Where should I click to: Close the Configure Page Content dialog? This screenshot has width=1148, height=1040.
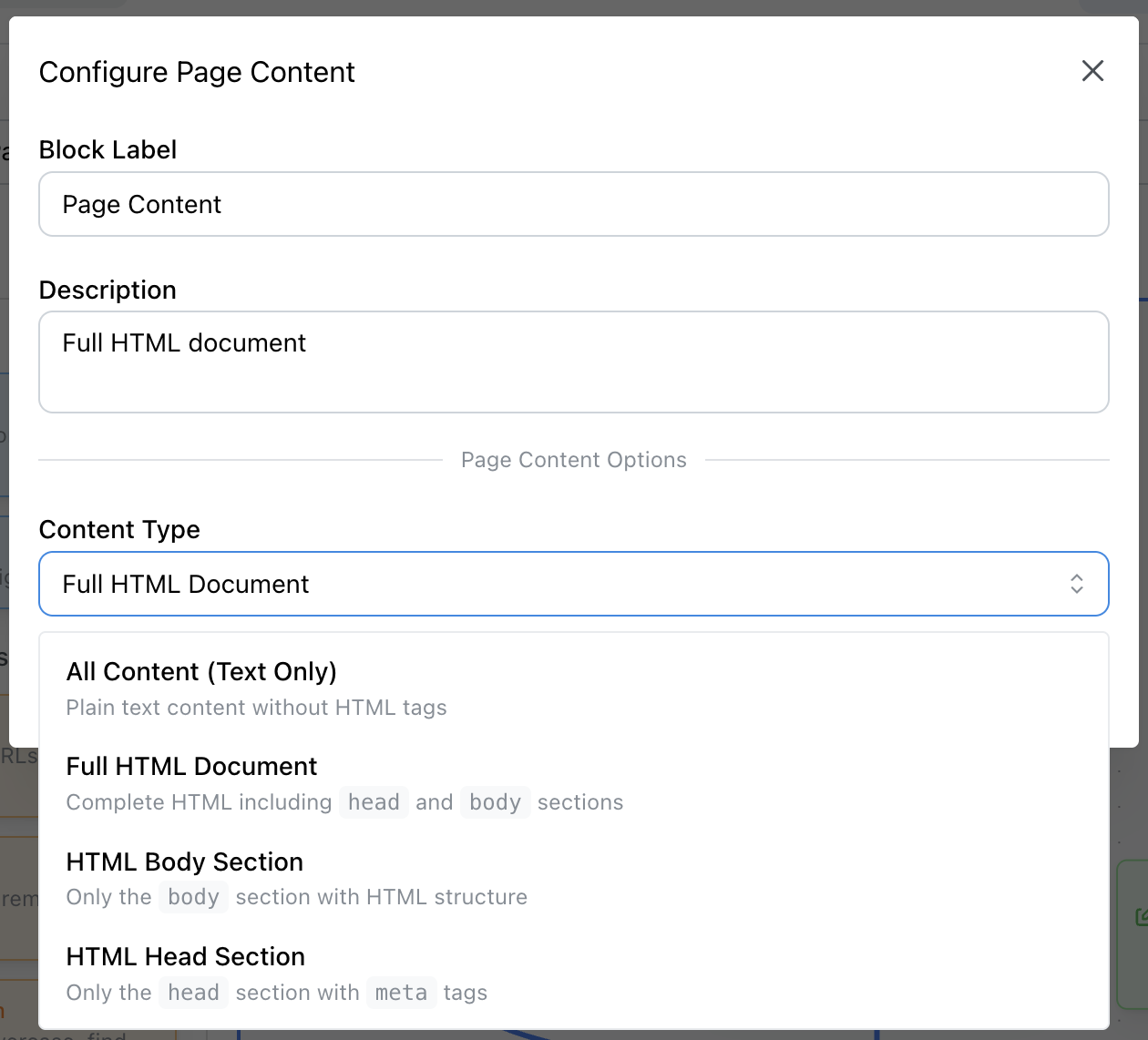pyautogui.click(x=1092, y=71)
